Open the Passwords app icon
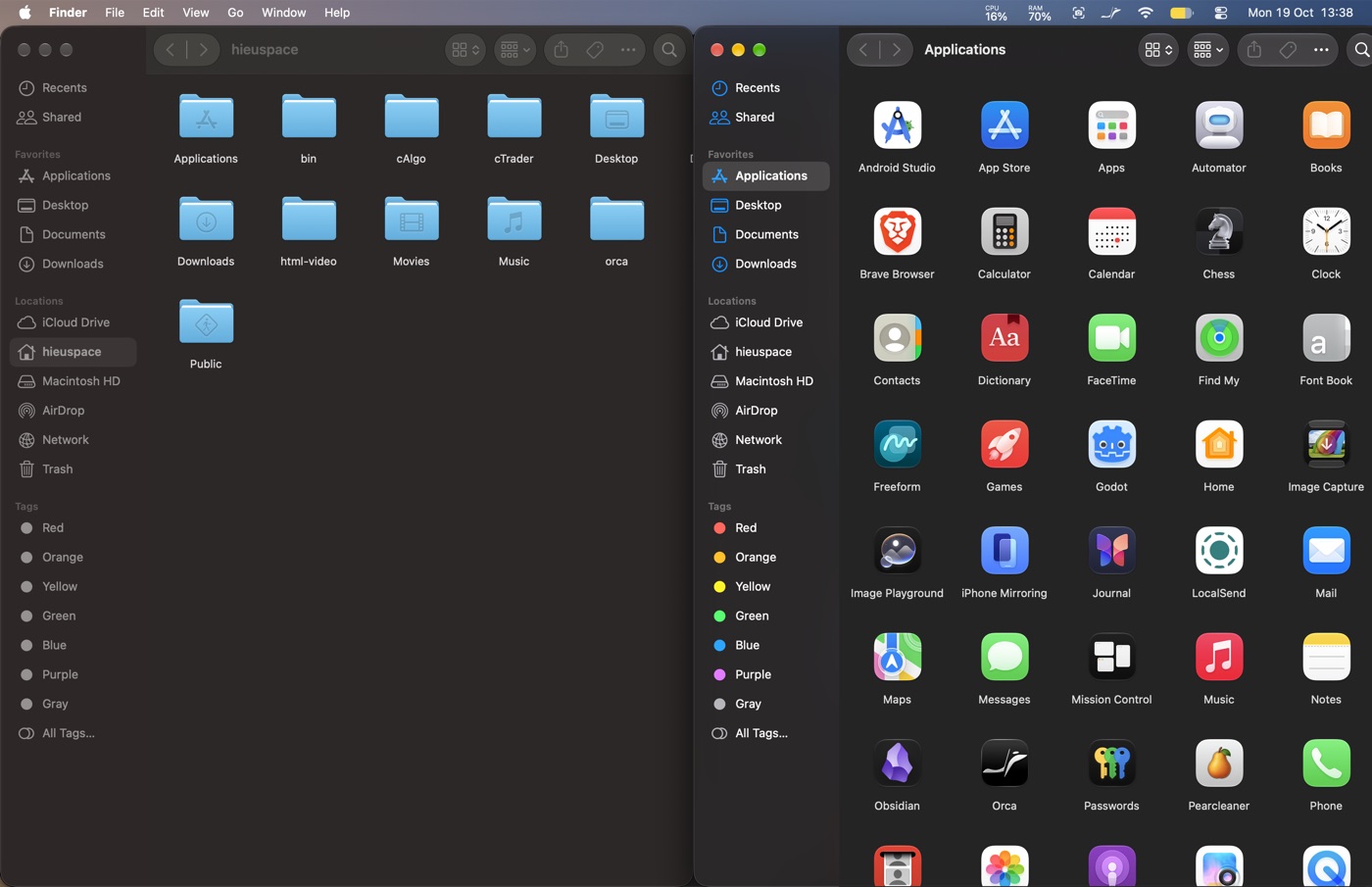Image resolution: width=1372 pixels, height=887 pixels. (x=1111, y=764)
